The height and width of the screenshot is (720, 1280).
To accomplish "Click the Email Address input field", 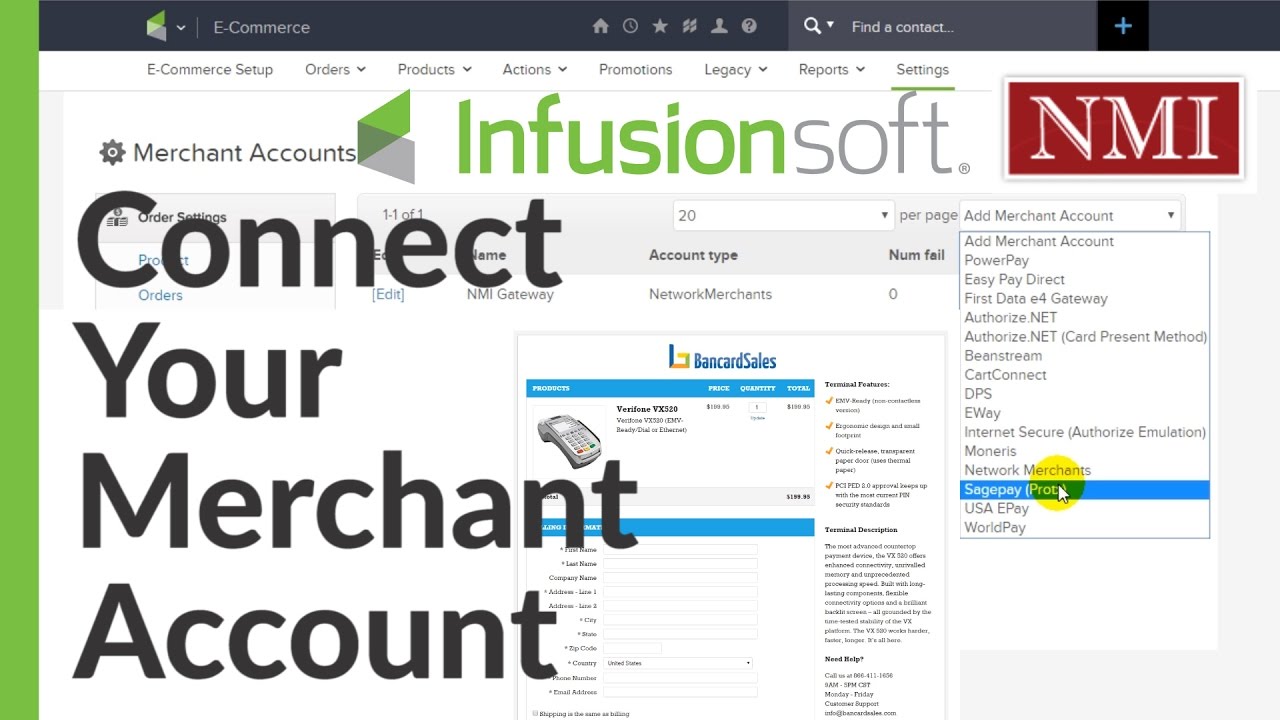I will [x=680, y=692].
